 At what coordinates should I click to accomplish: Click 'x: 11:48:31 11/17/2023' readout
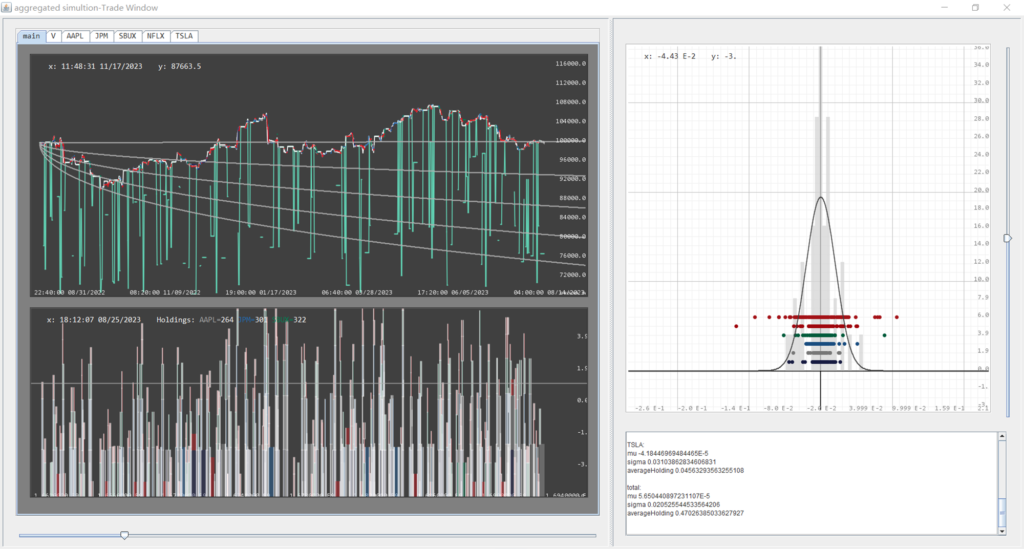[x=95, y=67]
